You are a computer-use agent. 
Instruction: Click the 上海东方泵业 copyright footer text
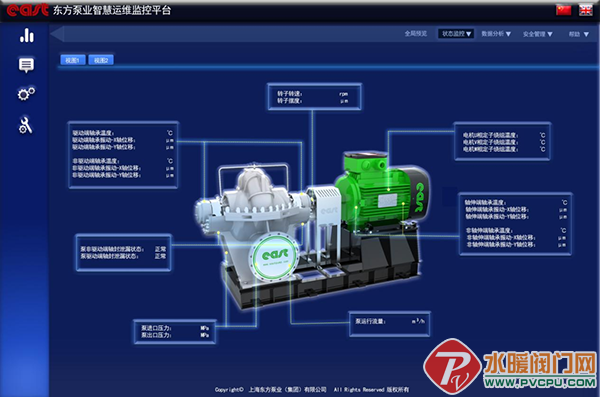pyautogui.click(x=288, y=390)
